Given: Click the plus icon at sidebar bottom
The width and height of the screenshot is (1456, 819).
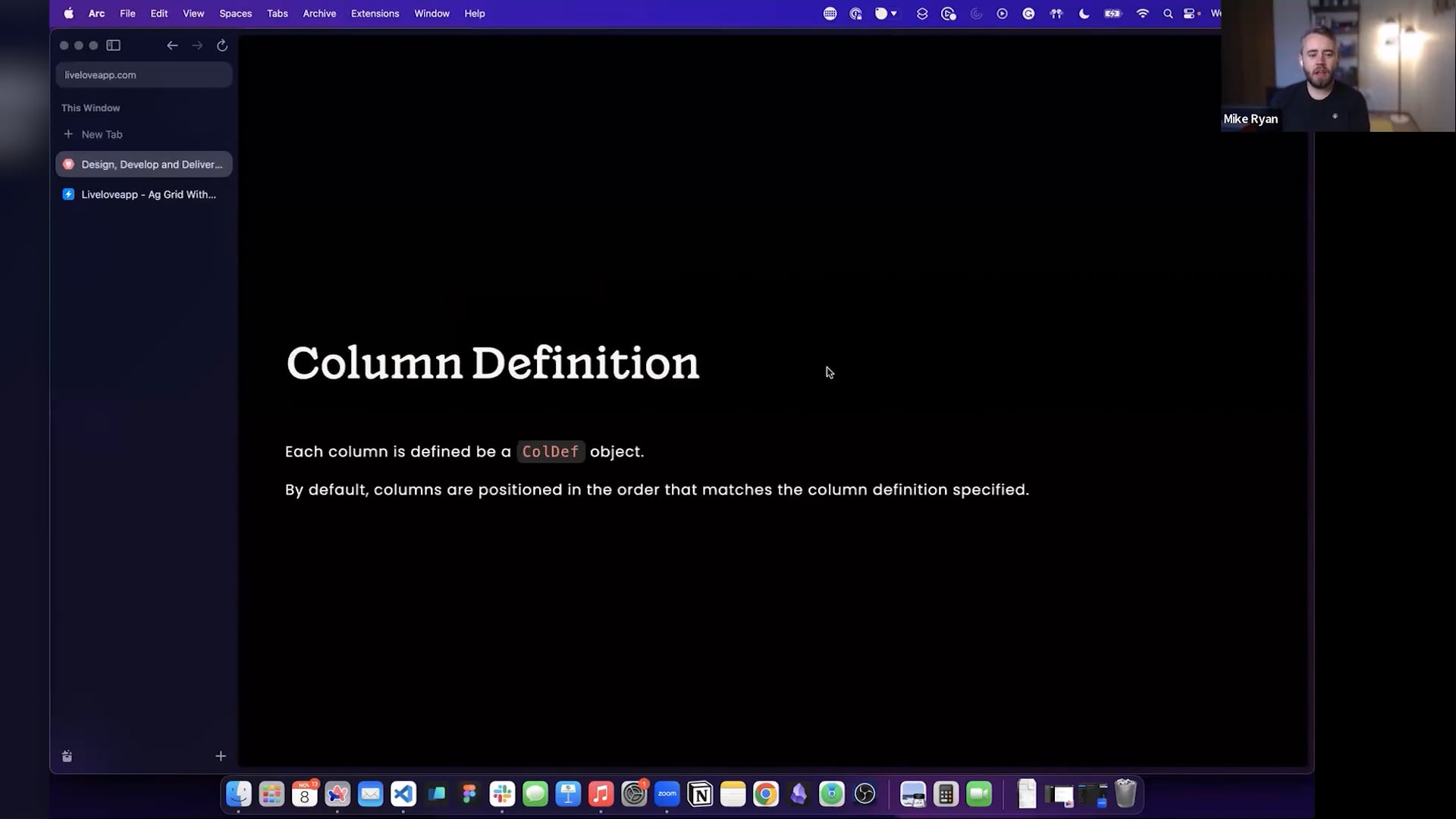Looking at the screenshot, I should 221,756.
